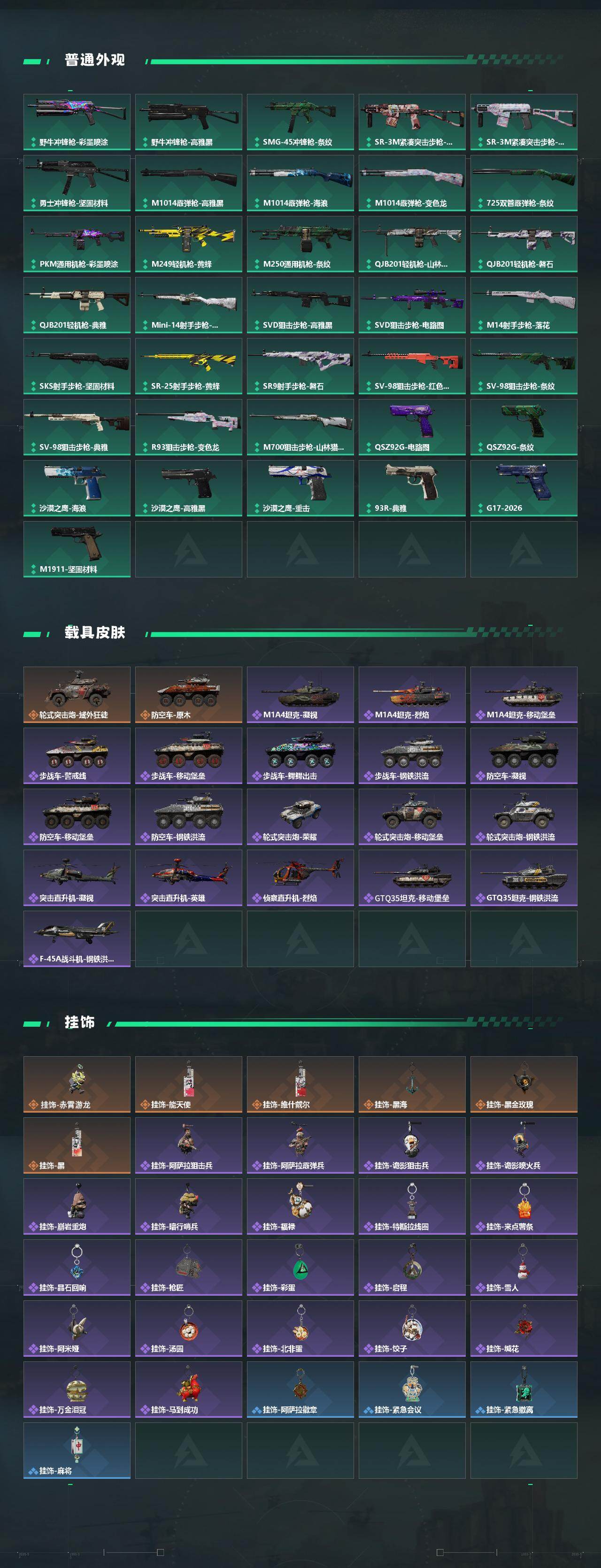Click the 挂饰-来点薯条 fries charm
Image resolution: width=601 pixels, height=1568 pixels.
coord(524,1207)
